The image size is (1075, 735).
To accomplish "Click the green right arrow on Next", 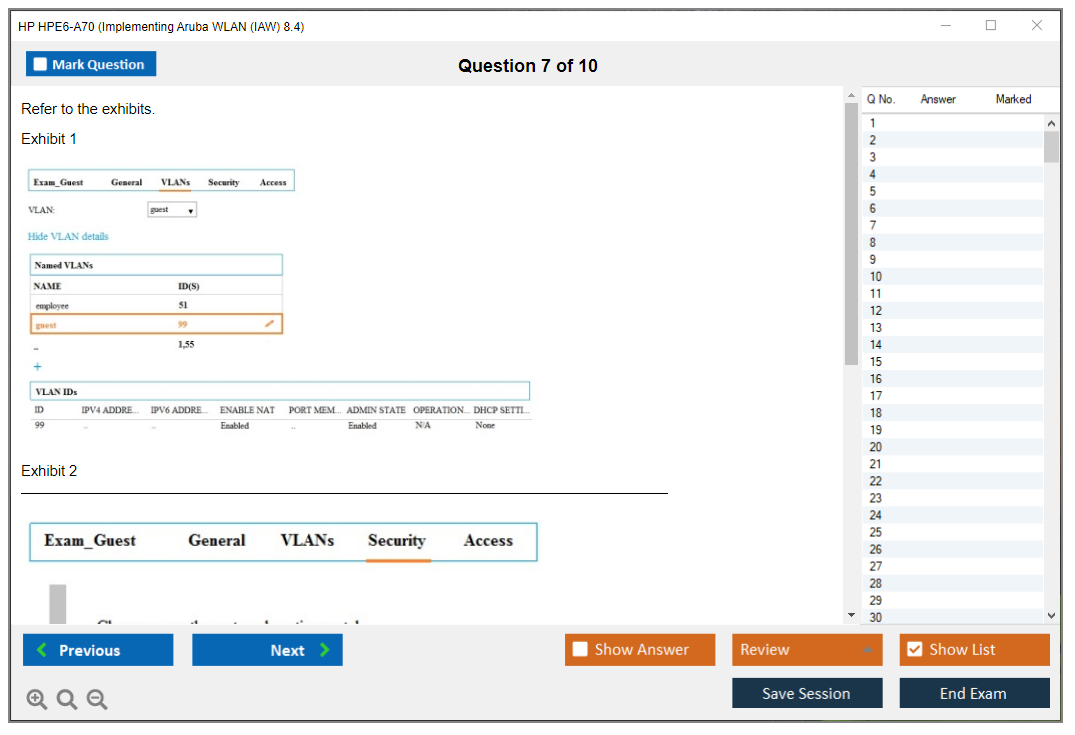I will pyautogui.click(x=324, y=650).
